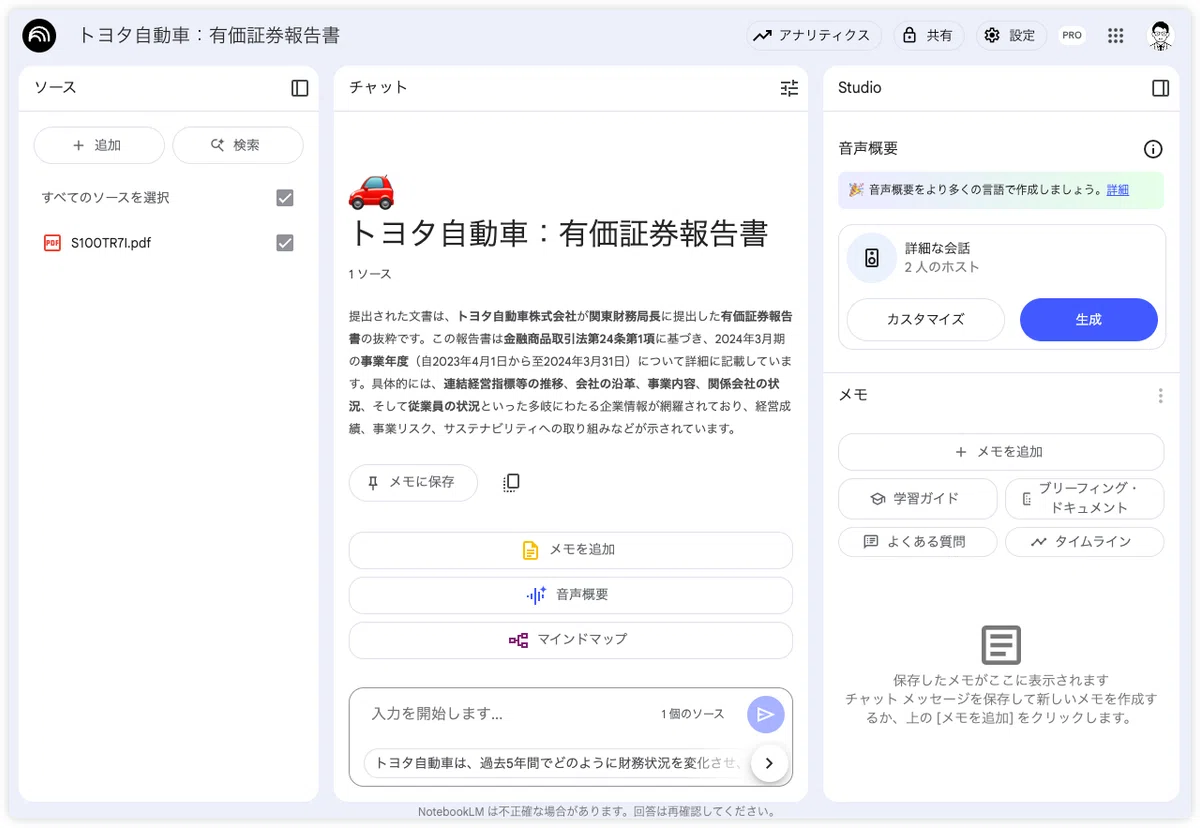Click the PRO badge
Viewport: 1200px width, 828px height.
tap(1072, 35)
